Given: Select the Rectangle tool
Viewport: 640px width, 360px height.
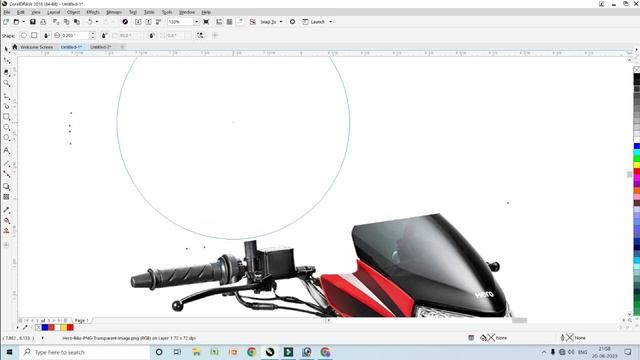Looking at the screenshot, I should [x=7, y=117].
